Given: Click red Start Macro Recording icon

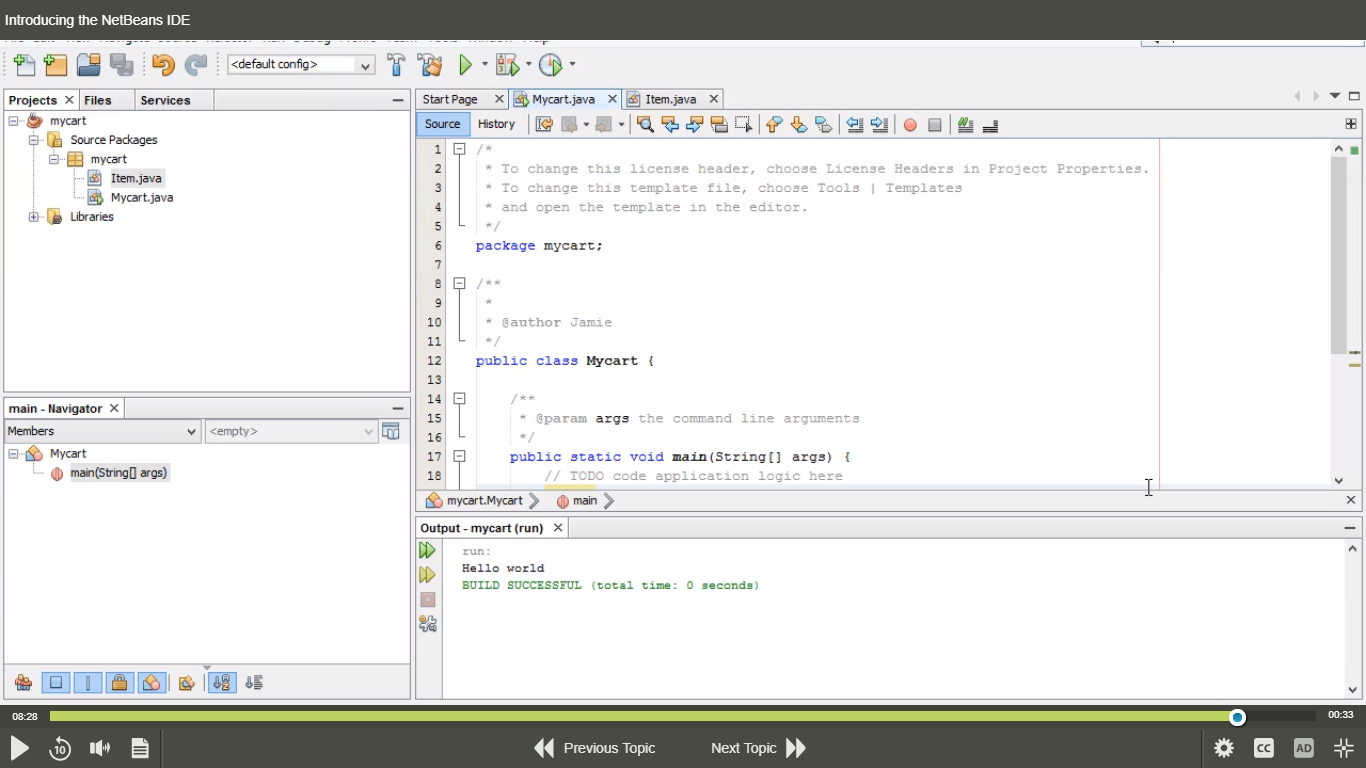Looking at the screenshot, I should pyautogui.click(x=910, y=125).
